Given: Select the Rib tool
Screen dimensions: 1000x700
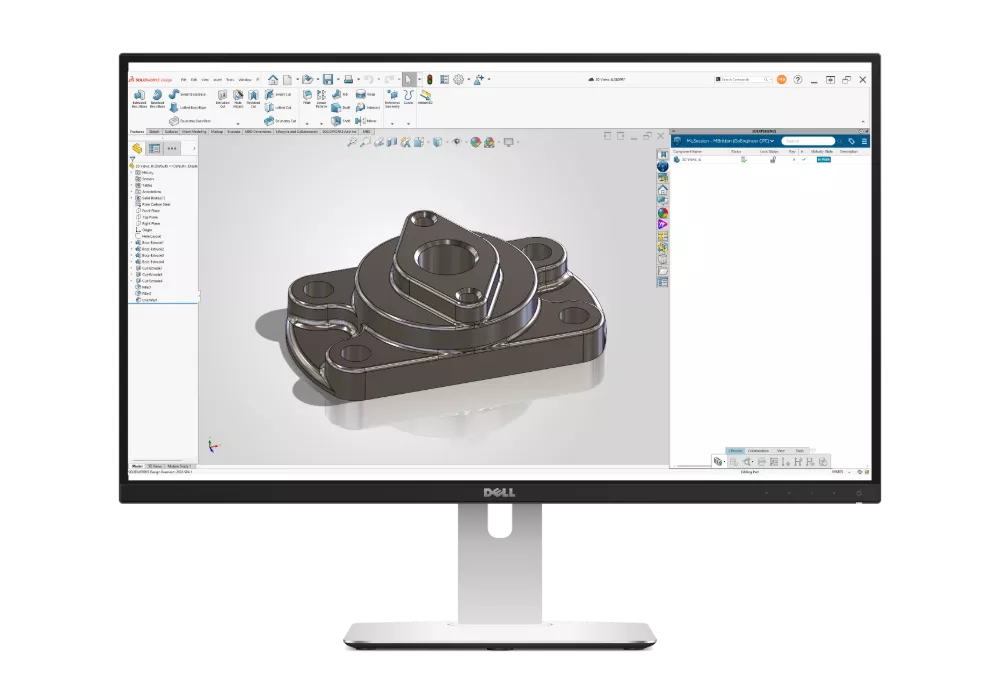Looking at the screenshot, I should 340,94.
